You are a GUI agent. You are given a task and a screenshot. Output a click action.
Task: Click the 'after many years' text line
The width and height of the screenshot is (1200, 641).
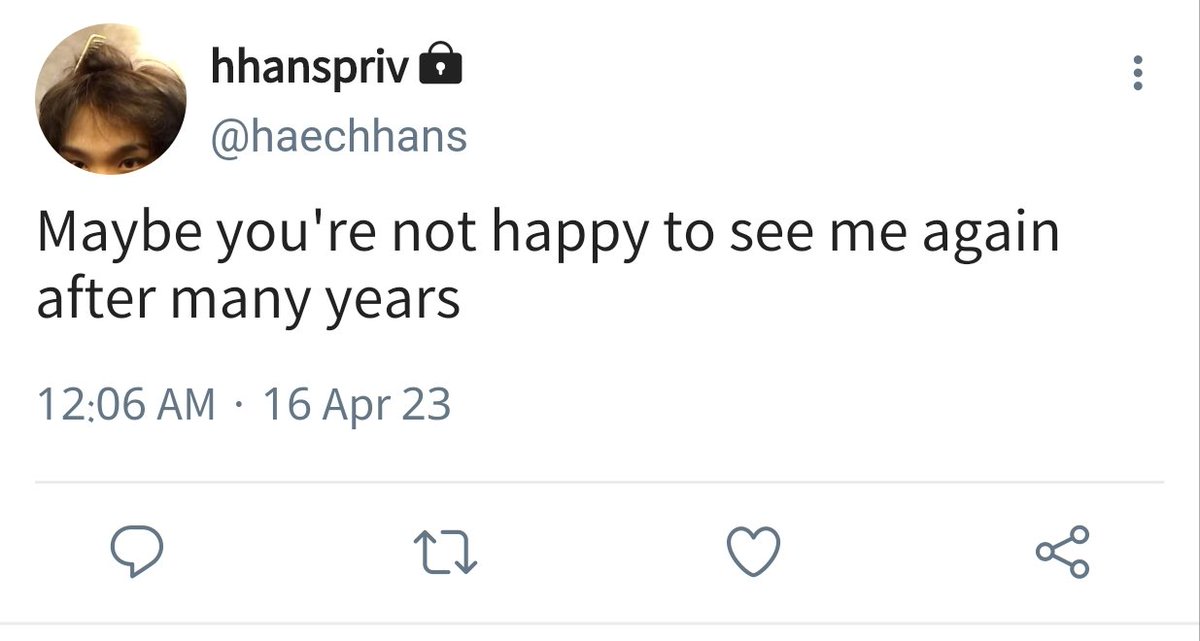coord(249,301)
